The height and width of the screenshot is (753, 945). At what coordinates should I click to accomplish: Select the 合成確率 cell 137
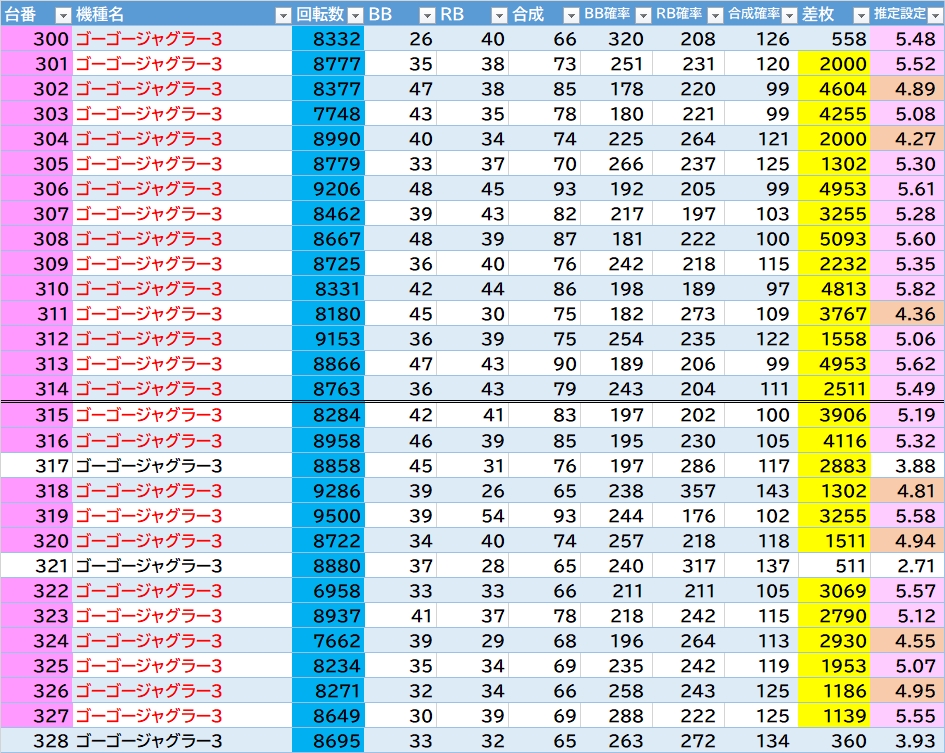761,566
